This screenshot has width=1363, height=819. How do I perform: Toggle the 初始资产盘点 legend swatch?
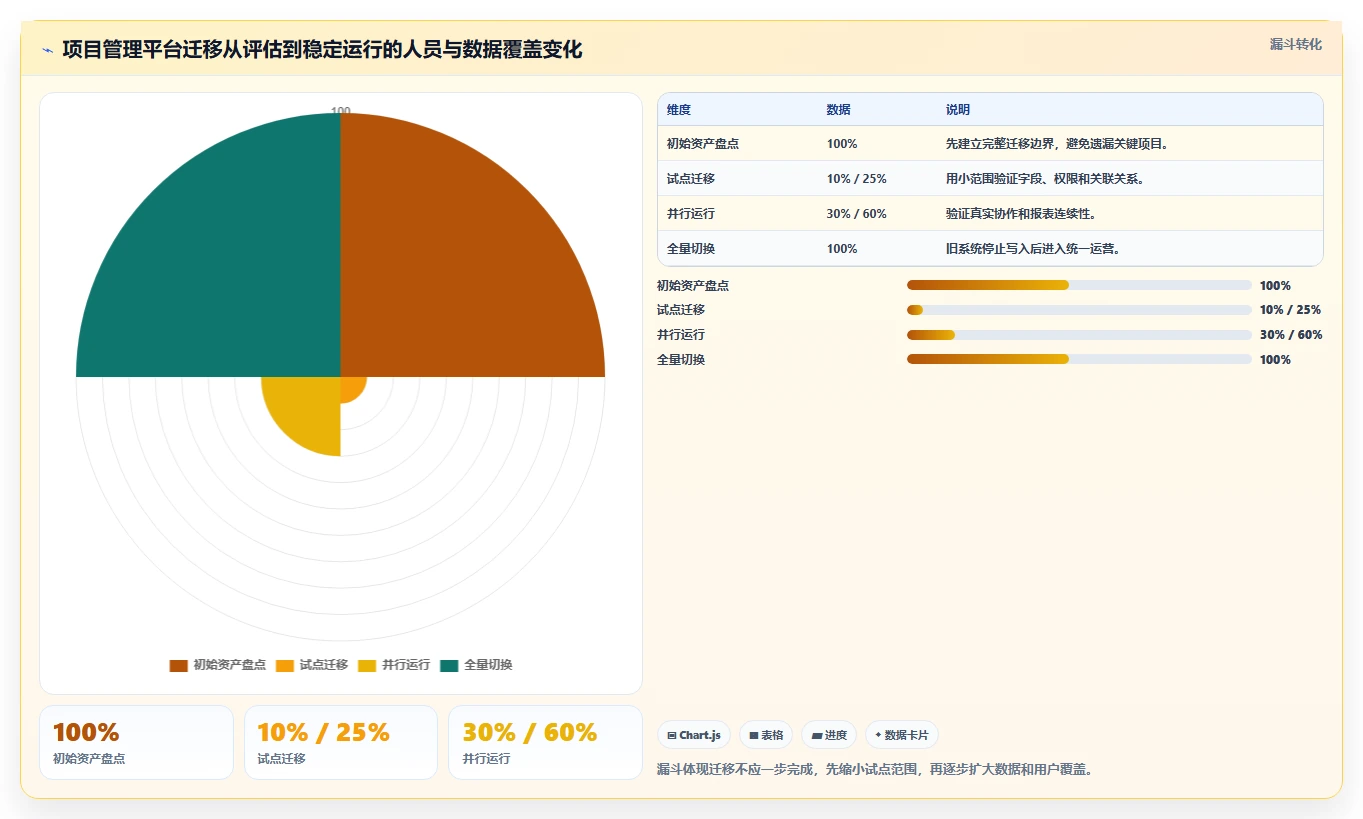point(179,665)
